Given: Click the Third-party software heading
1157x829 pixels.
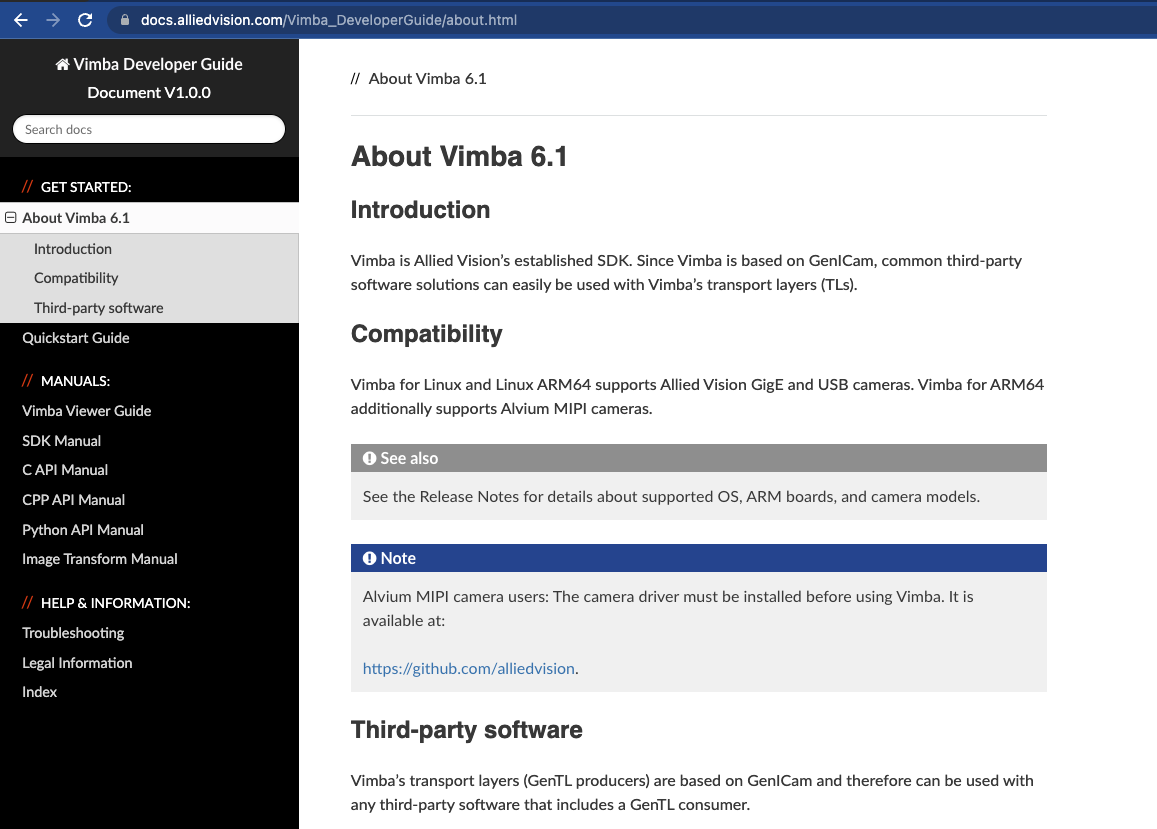Looking at the screenshot, I should coord(466,730).
